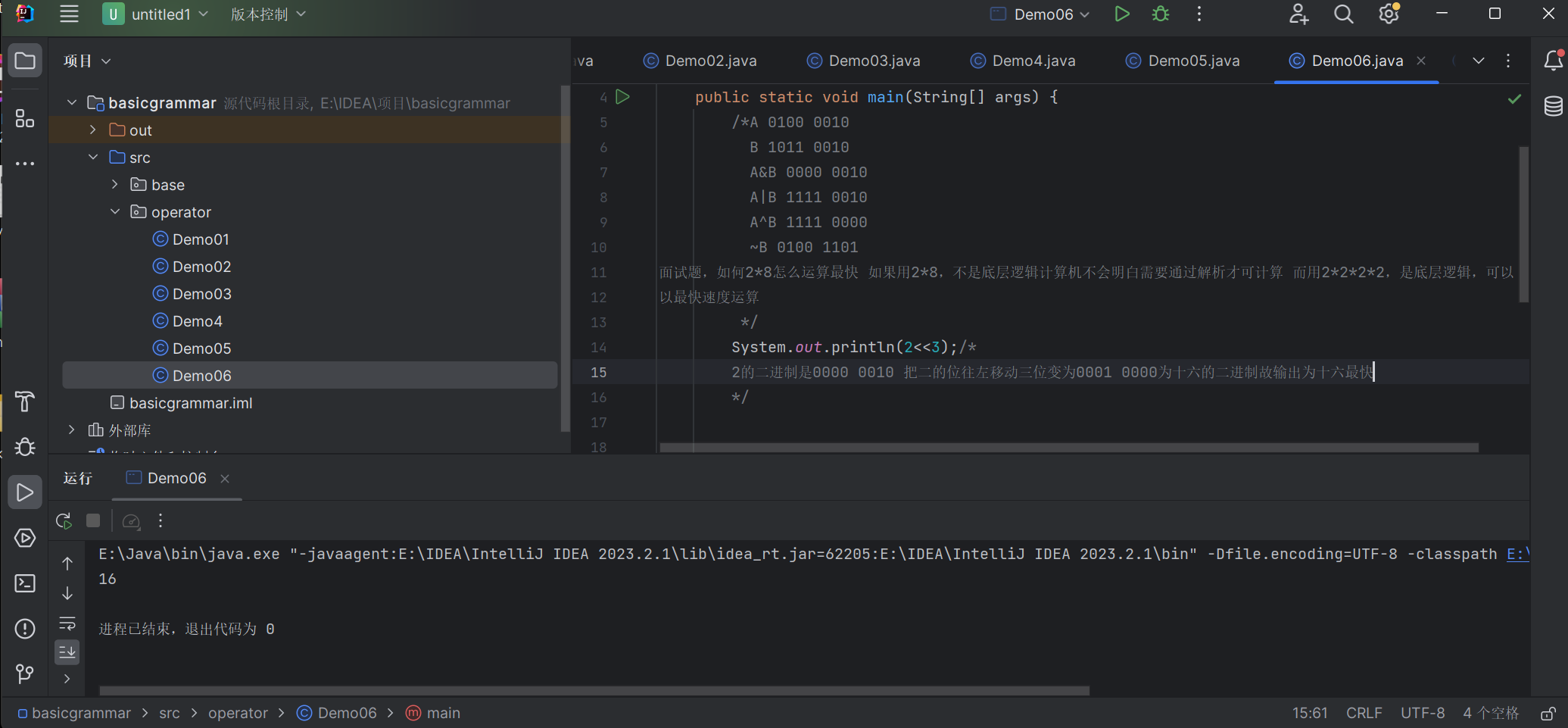Toggle scroll to end of console
The image size is (1568, 728).
[x=67, y=652]
